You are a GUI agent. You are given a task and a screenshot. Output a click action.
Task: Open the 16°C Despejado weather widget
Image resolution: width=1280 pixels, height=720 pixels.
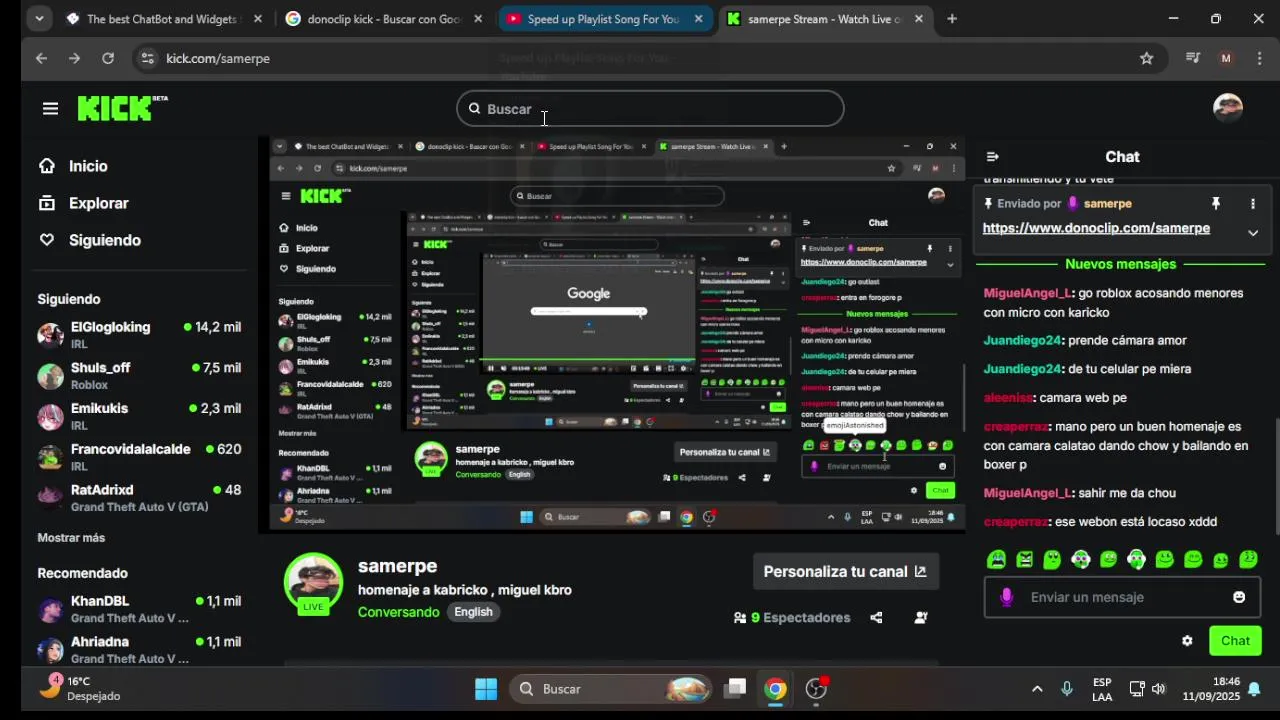tap(80, 689)
